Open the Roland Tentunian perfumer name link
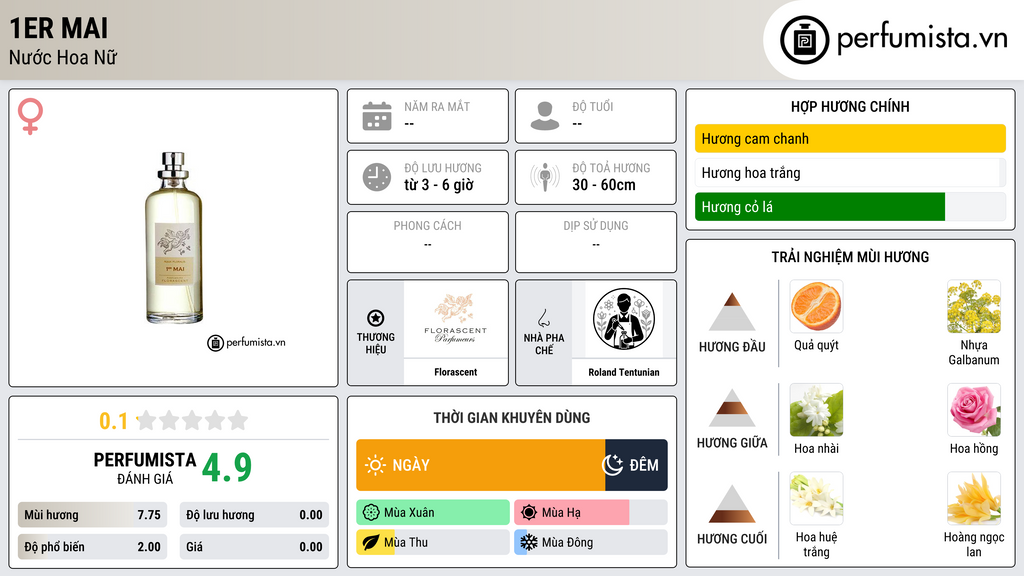Screen dimensions: 1024x576 (x=624, y=372)
